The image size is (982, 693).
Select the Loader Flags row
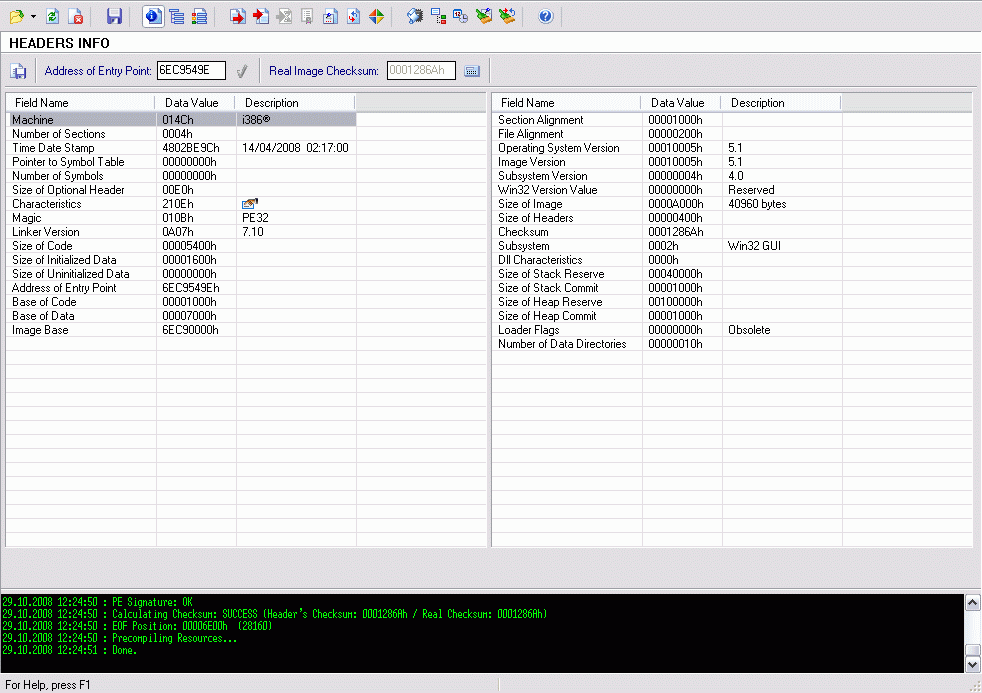click(x=668, y=330)
